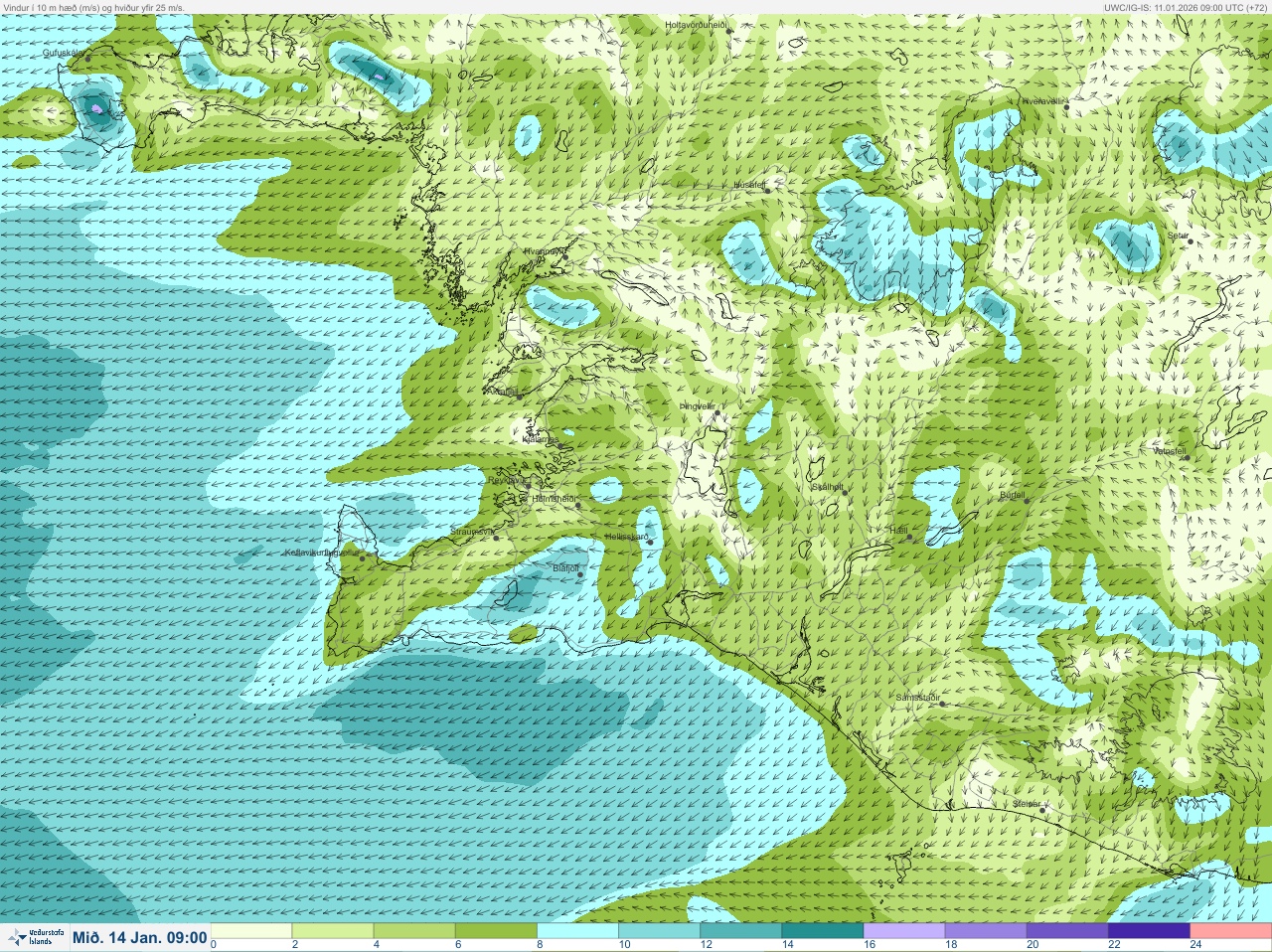Click the Akrafjall station label

(502, 392)
